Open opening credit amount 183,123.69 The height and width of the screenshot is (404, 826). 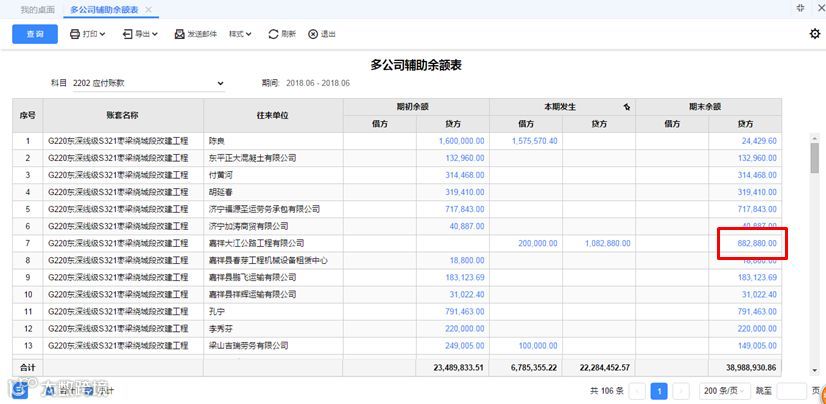[x=465, y=277]
